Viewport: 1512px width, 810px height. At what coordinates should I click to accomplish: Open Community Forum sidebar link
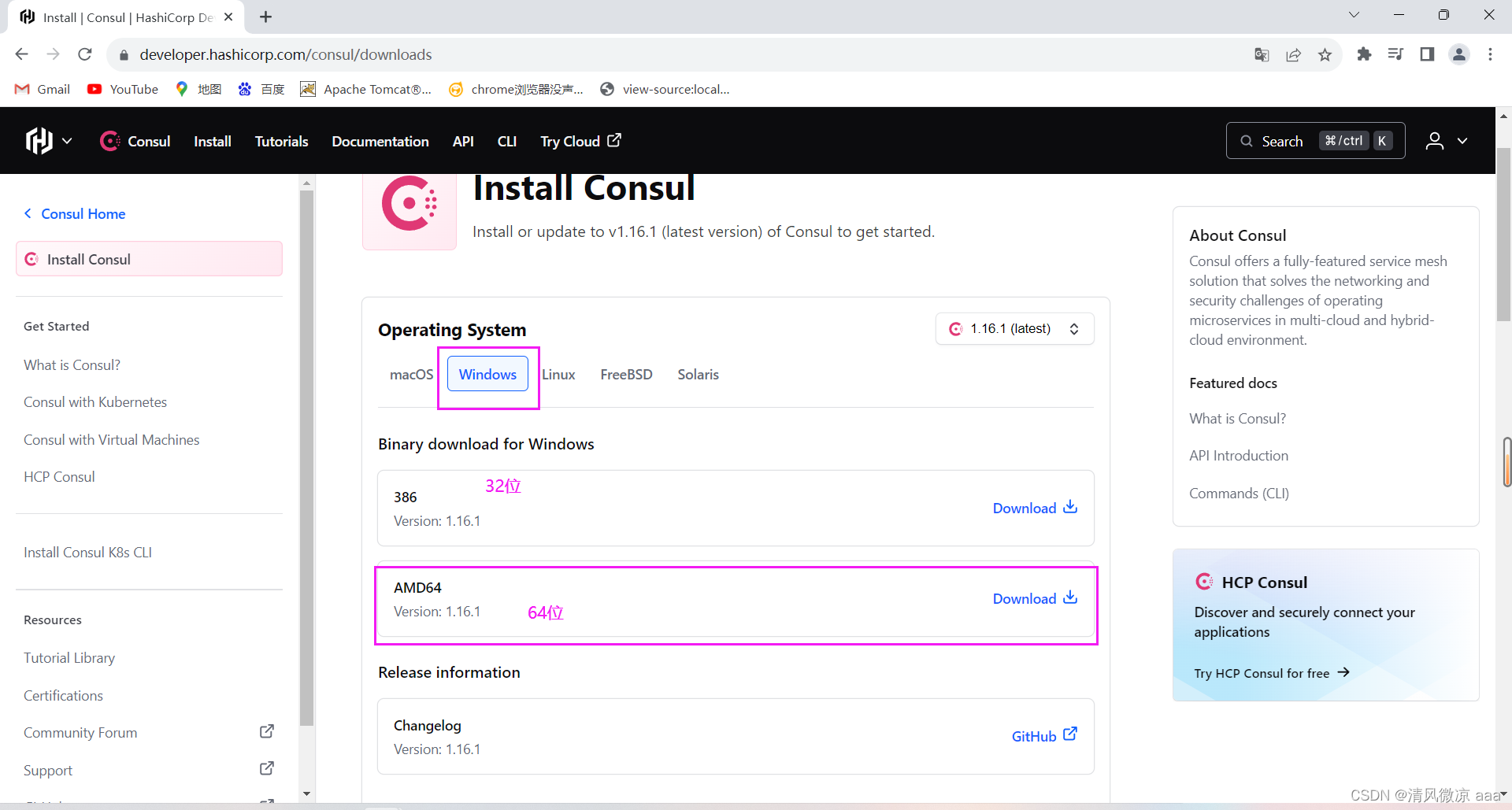click(x=80, y=733)
